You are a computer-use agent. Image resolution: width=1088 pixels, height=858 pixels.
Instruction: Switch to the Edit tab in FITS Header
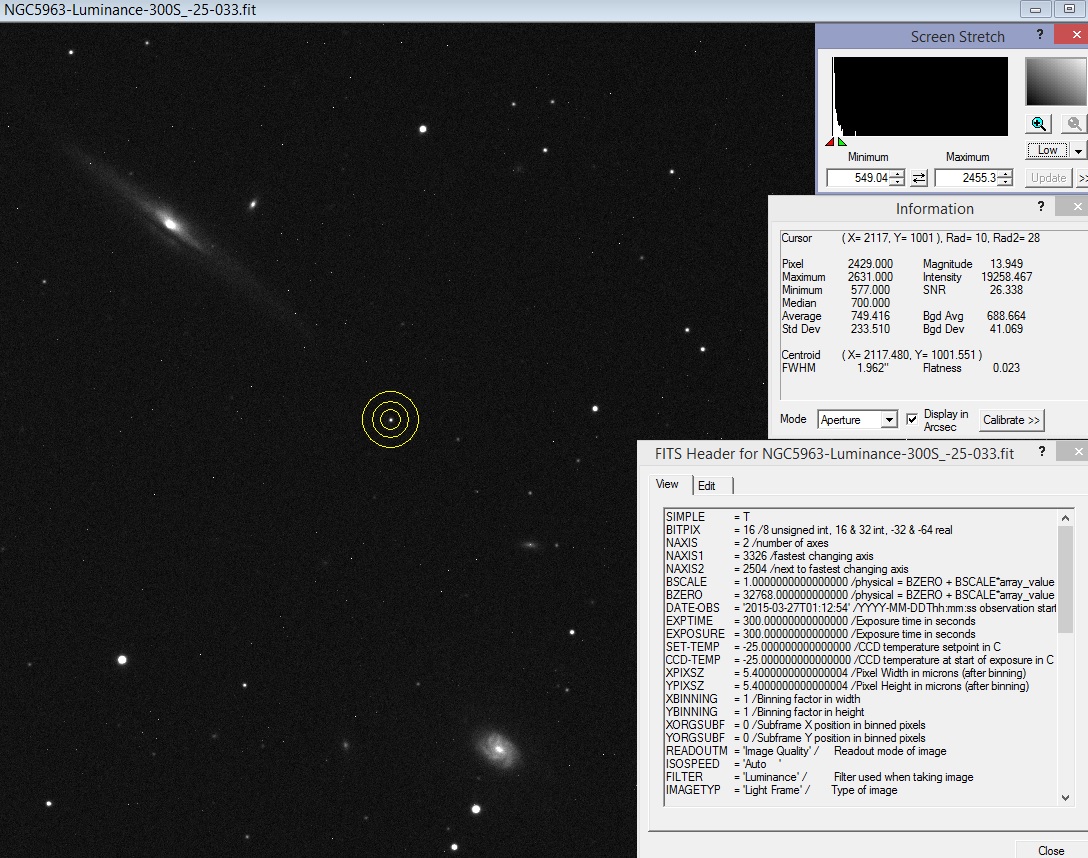(x=708, y=485)
